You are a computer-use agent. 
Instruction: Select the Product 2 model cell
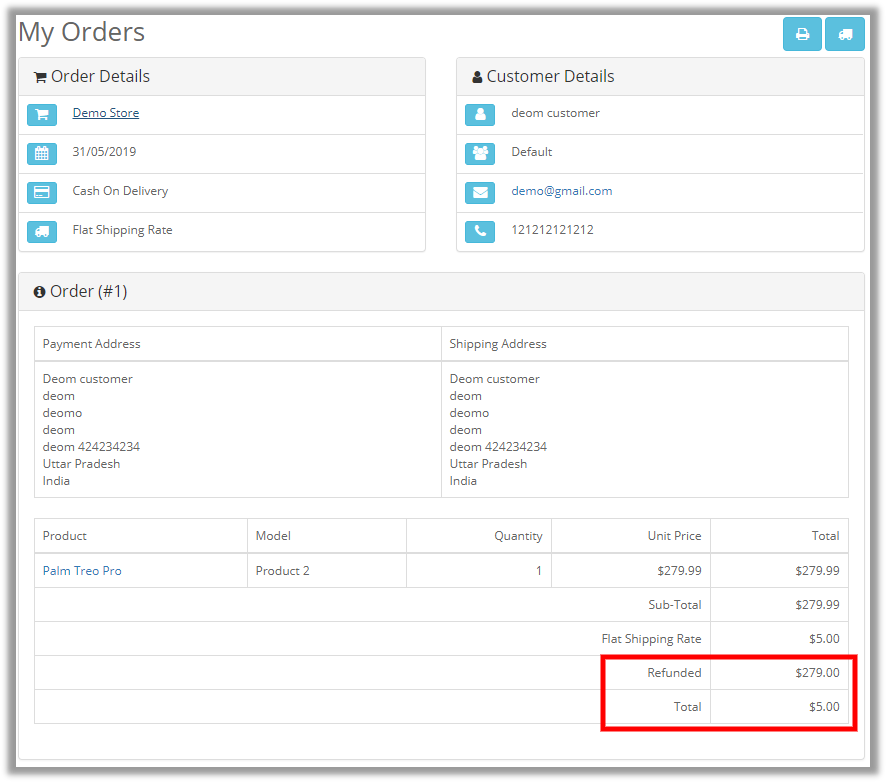click(x=283, y=571)
